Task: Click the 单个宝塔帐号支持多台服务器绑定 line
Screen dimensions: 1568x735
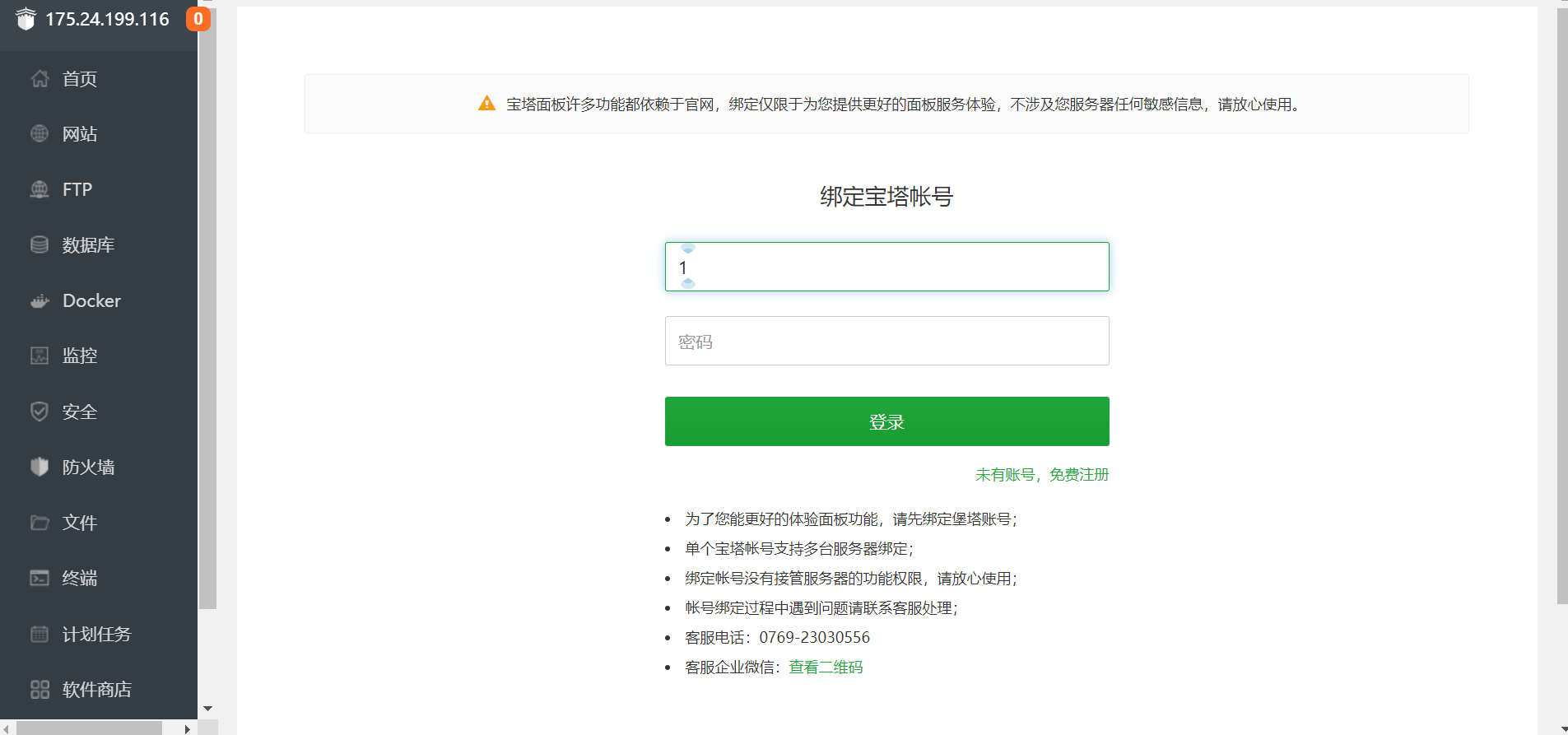Action: click(799, 549)
